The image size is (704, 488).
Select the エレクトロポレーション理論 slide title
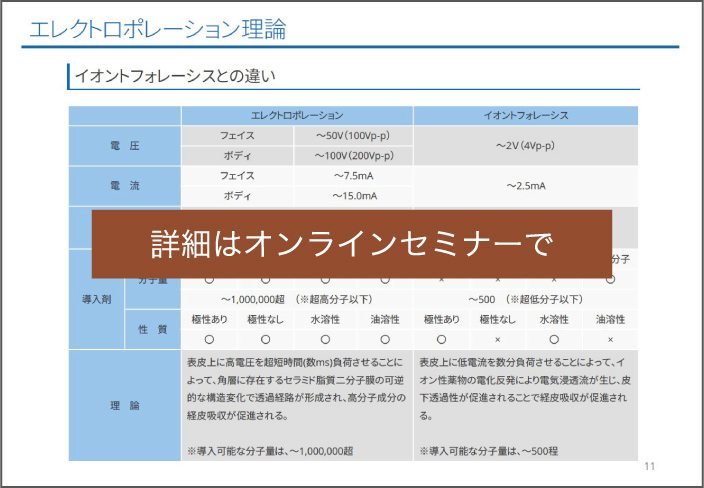[x=158, y=28]
